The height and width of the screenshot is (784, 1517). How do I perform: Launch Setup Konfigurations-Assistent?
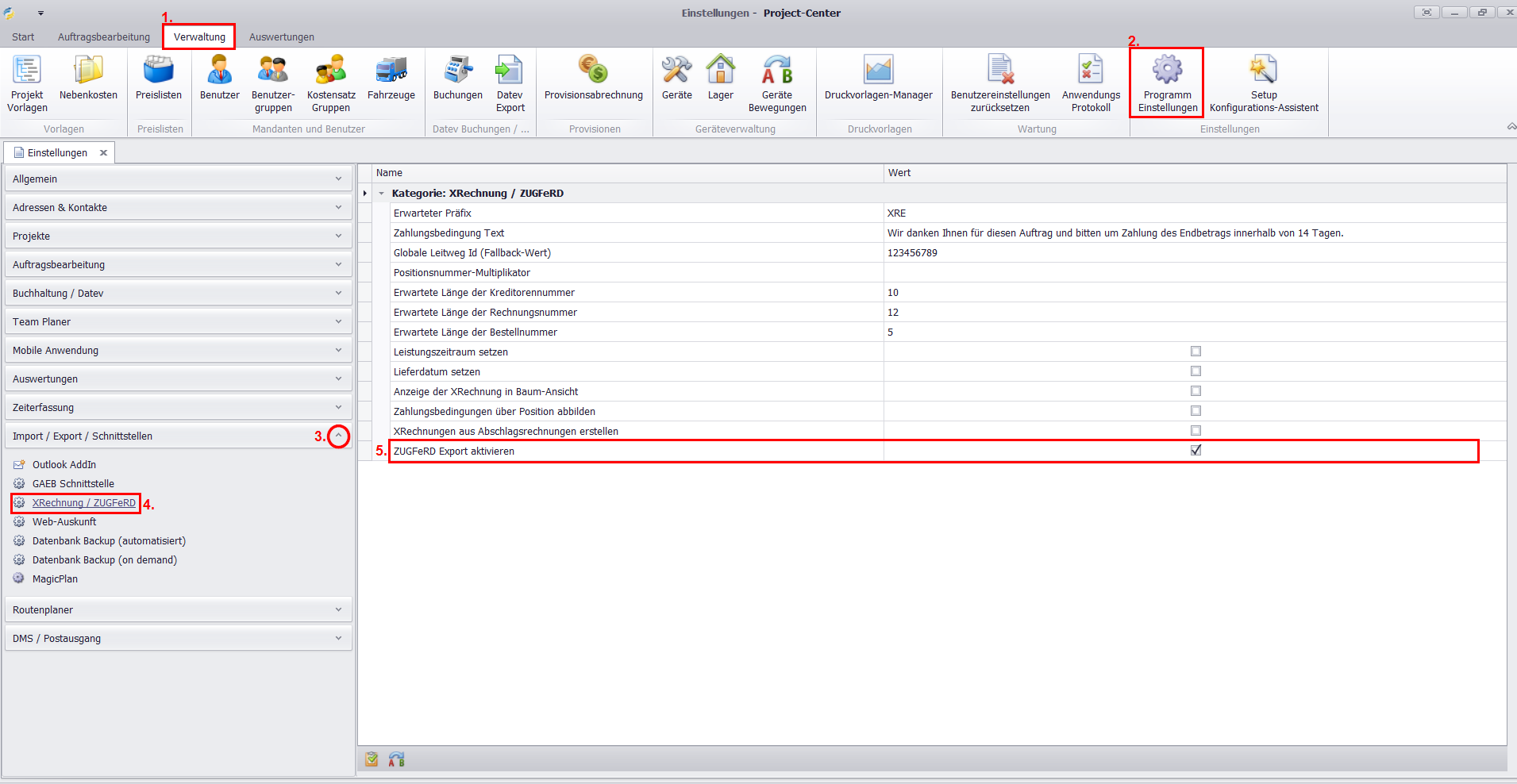[1264, 83]
